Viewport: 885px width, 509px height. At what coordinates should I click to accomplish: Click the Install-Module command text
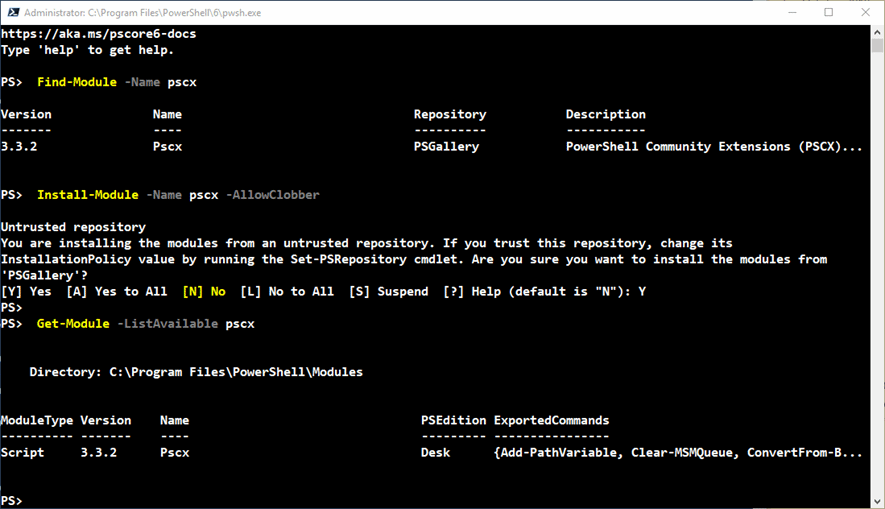point(87,195)
